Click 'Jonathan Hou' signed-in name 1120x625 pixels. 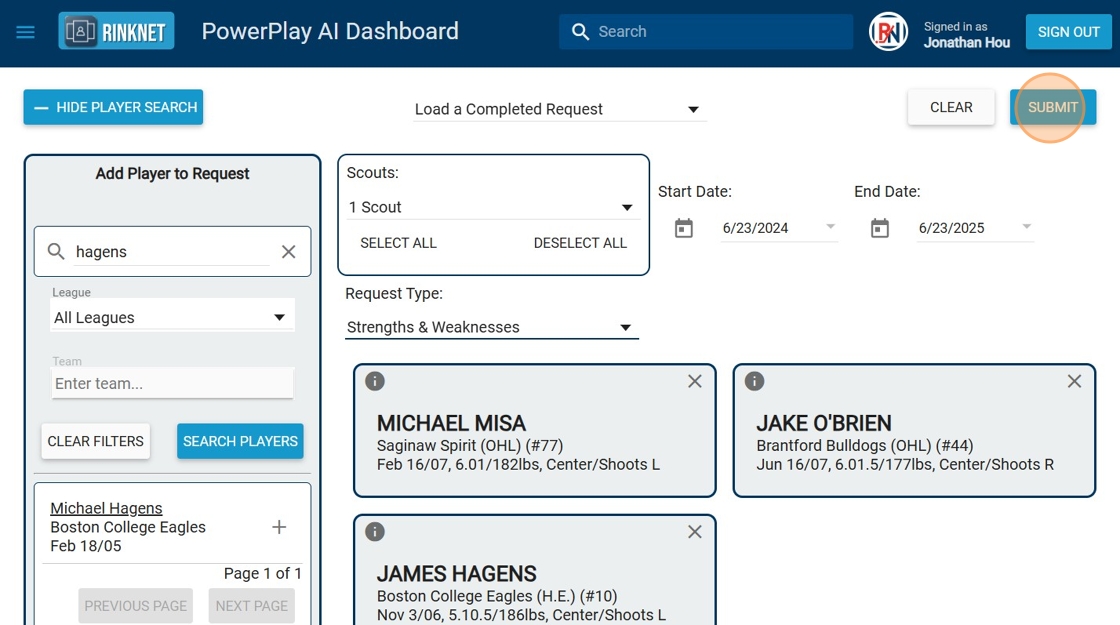(x=966, y=43)
